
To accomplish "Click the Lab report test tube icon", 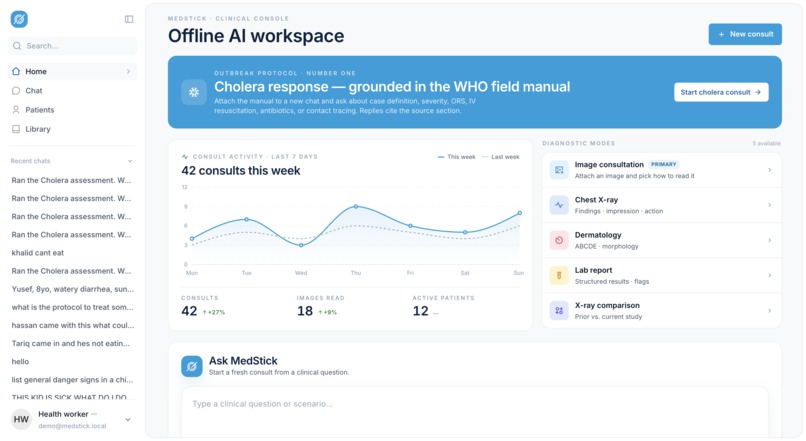I will 559,275.
